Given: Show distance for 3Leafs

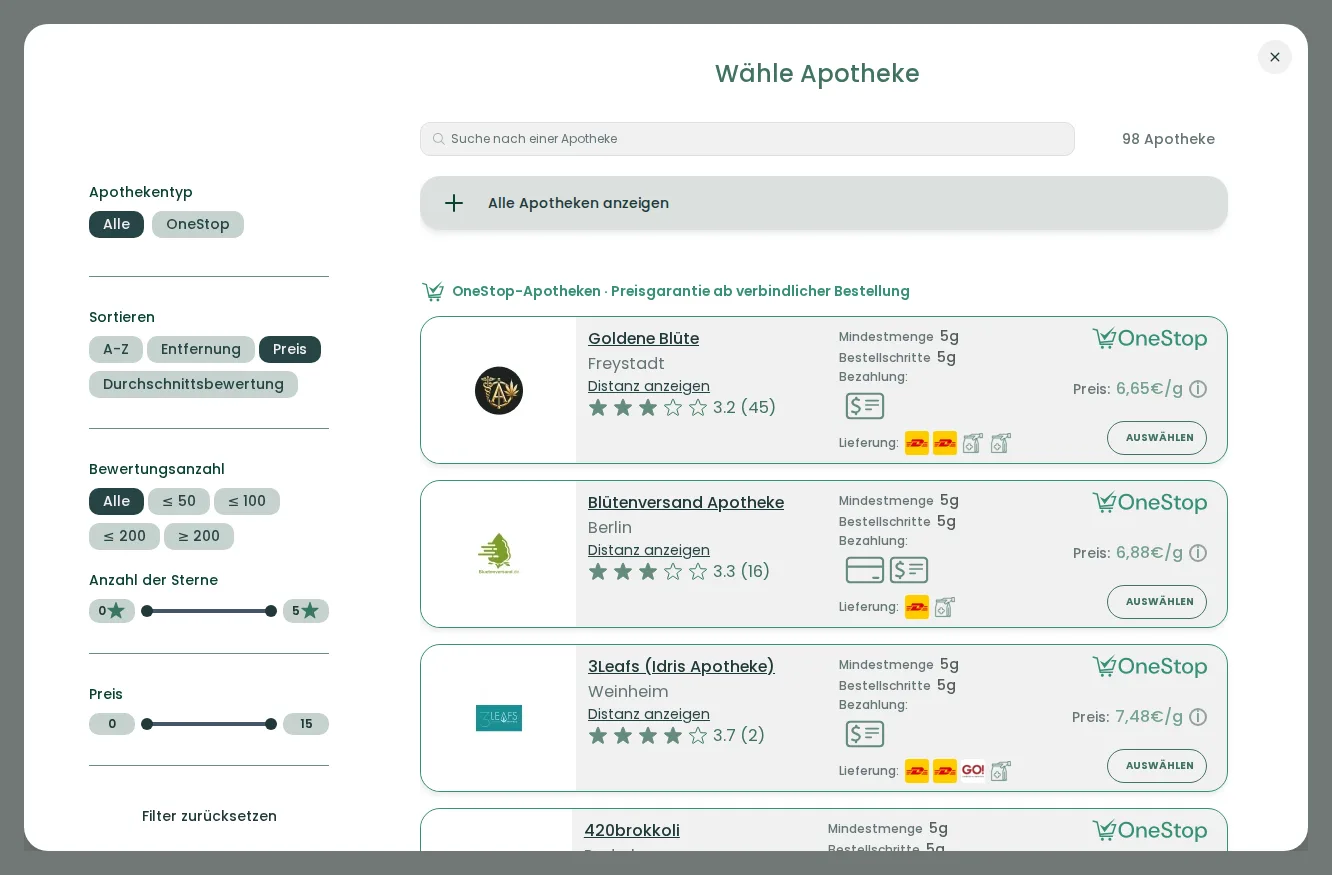Looking at the screenshot, I should tap(649, 714).
